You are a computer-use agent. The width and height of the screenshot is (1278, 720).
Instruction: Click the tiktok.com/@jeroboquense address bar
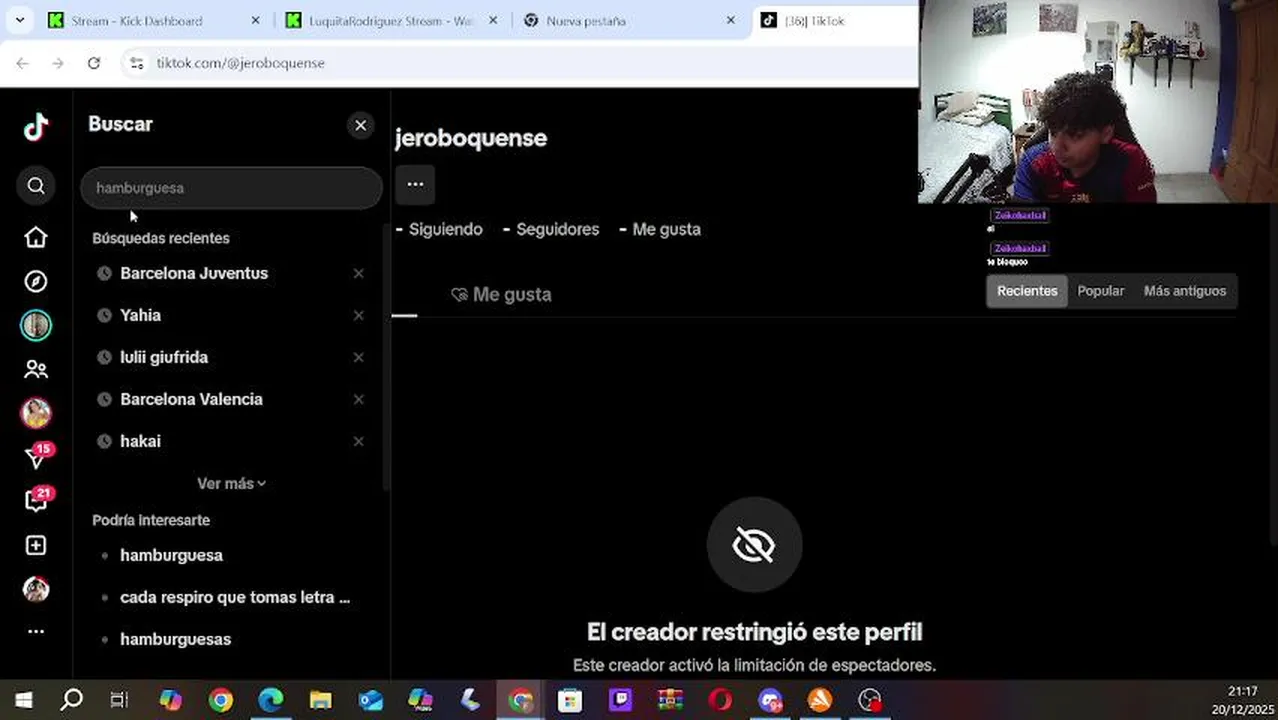point(240,63)
